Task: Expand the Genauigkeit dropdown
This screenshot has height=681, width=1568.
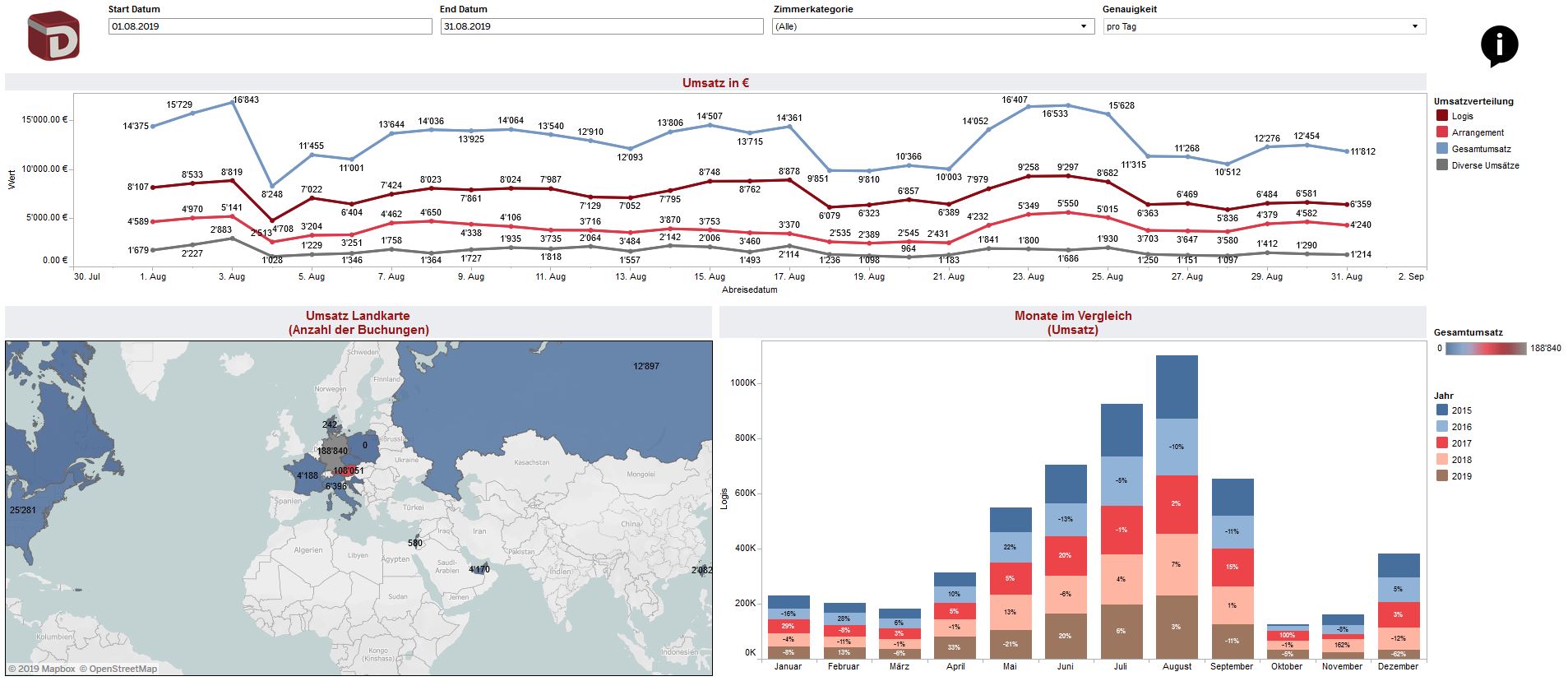Action: [1264, 26]
